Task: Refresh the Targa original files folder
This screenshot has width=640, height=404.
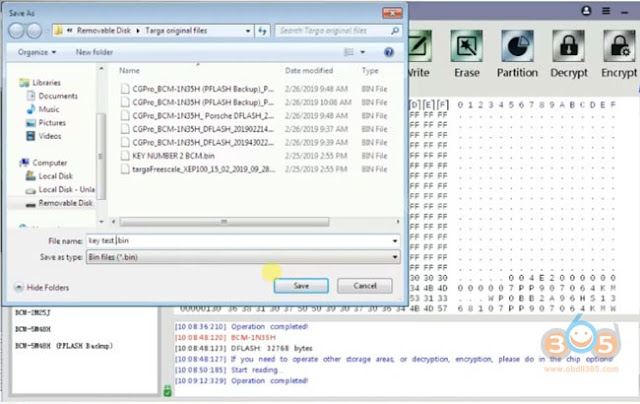Action: coord(262,31)
